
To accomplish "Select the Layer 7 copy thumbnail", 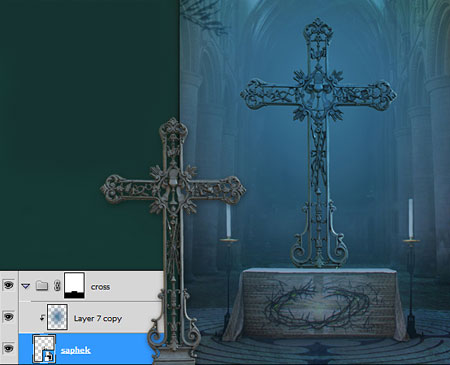I will pos(57,317).
